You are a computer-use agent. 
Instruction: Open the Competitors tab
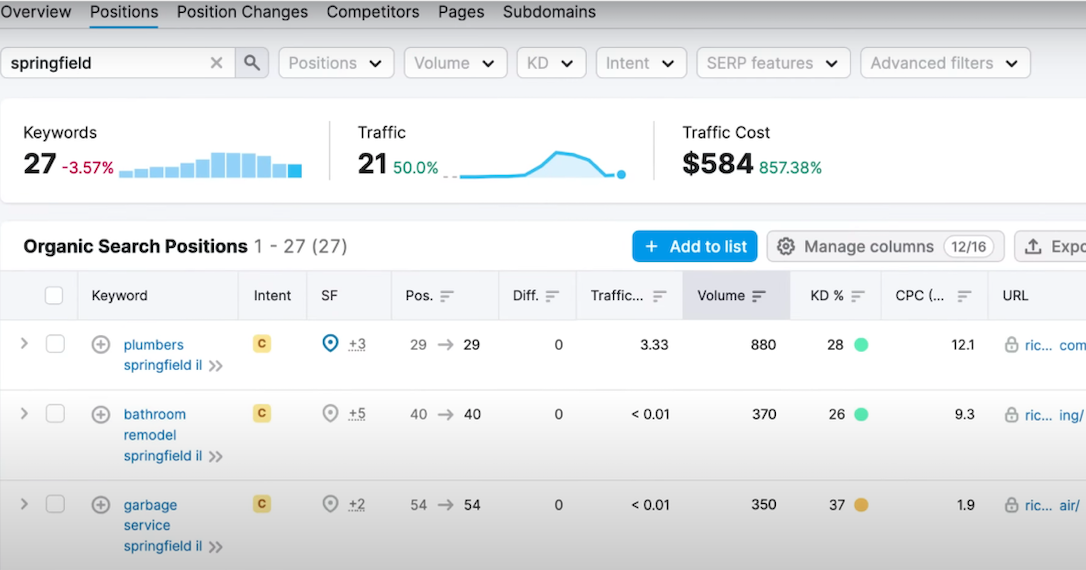(x=373, y=12)
